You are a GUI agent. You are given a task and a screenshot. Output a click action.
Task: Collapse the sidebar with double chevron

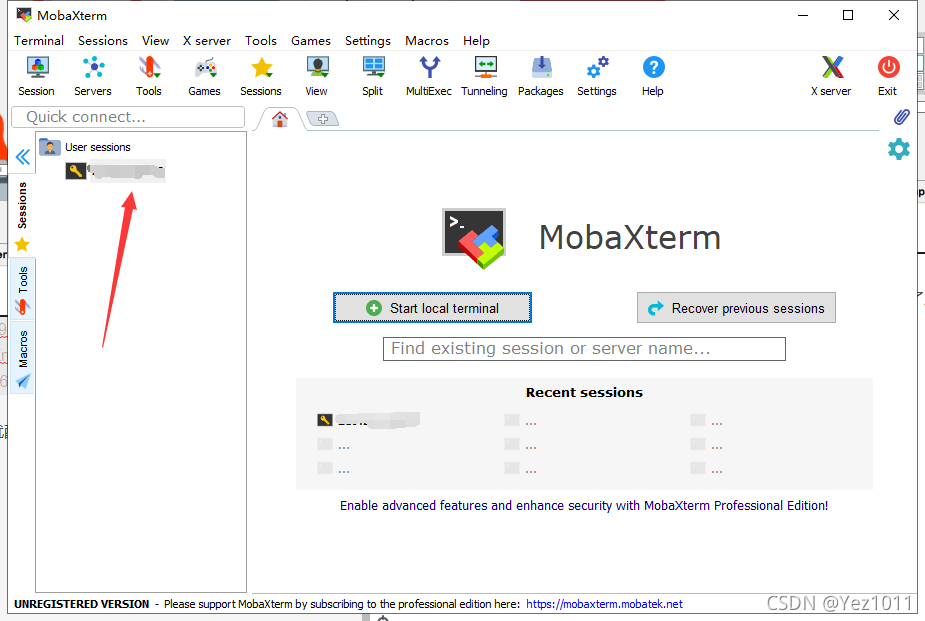[22, 157]
